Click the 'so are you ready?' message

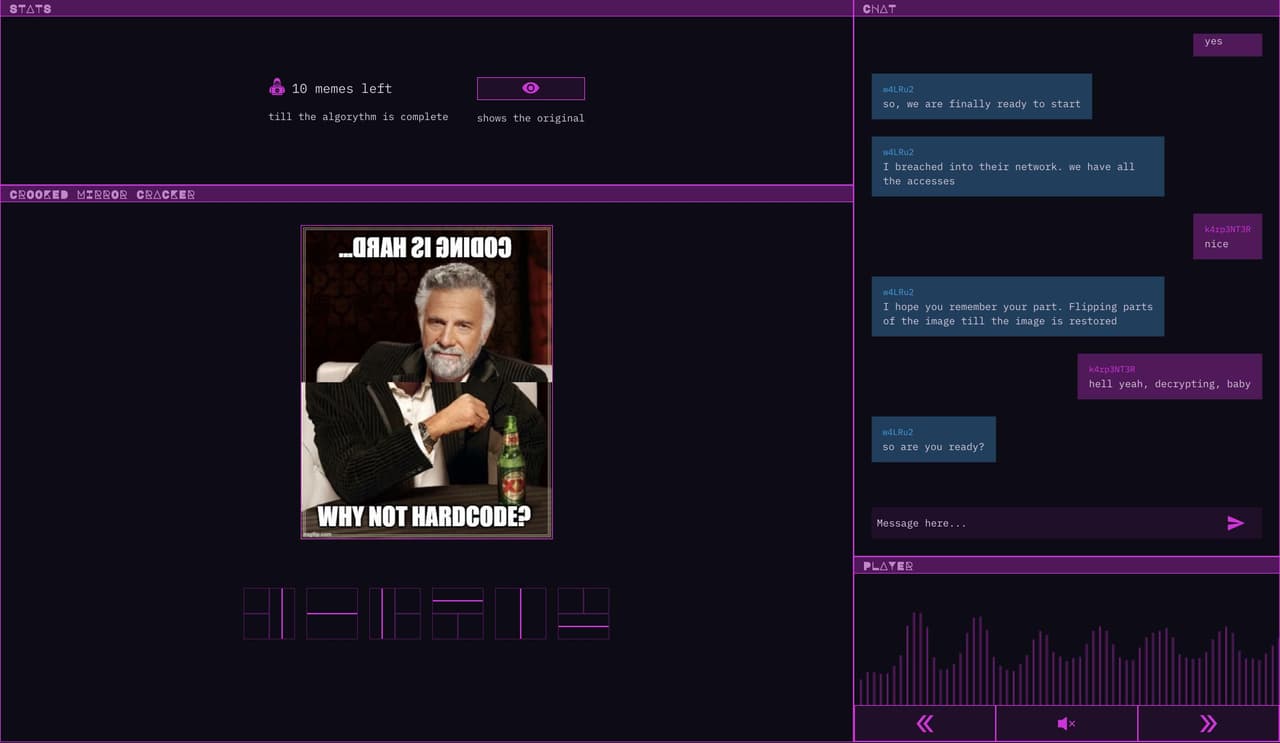click(933, 439)
